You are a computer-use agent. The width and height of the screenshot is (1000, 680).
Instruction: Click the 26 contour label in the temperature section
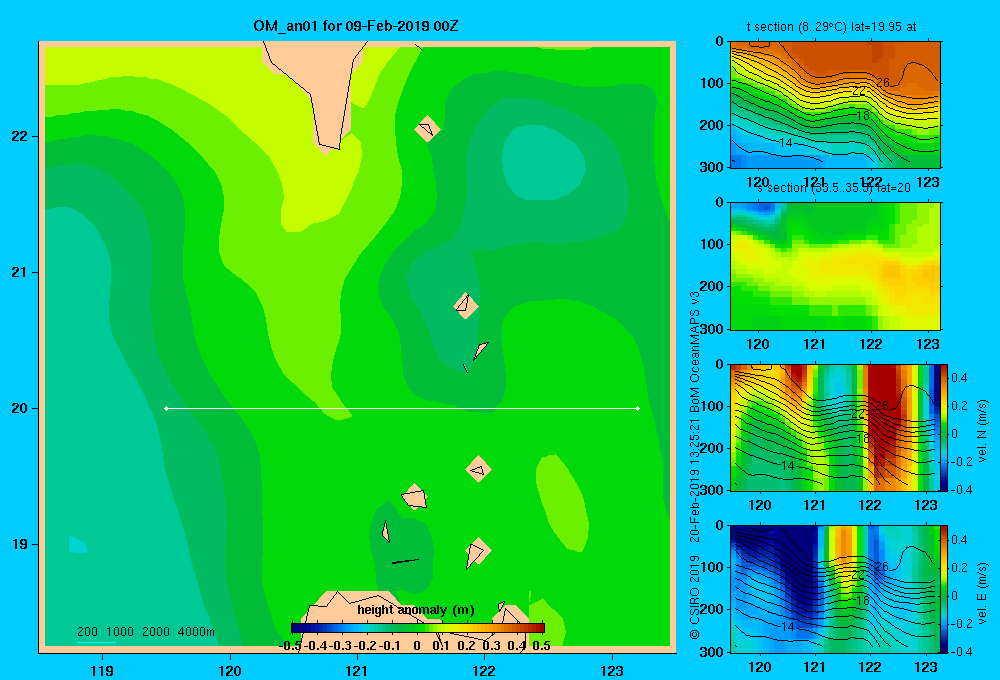[x=883, y=82]
